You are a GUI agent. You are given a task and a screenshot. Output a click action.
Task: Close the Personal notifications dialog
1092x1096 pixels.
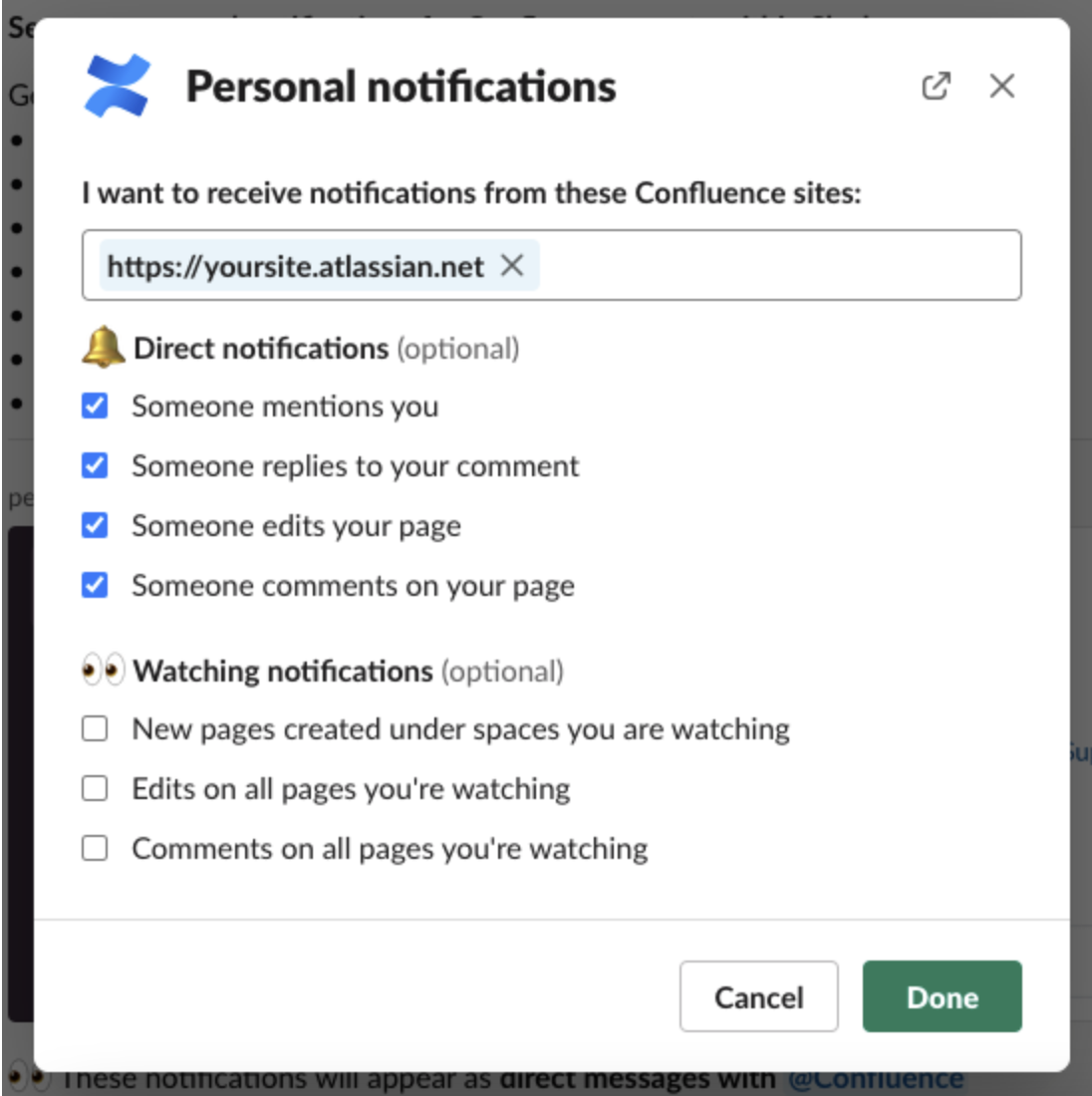coord(1001,87)
